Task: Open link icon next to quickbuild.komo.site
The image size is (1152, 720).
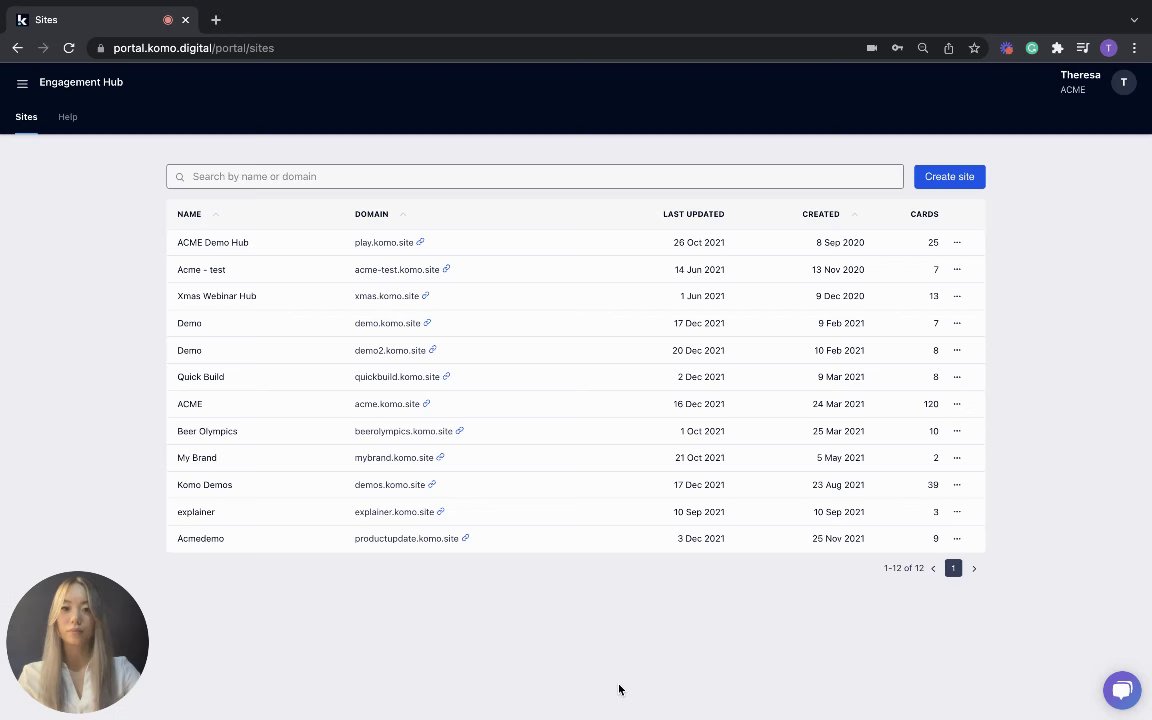Action: tap(446, 376)
